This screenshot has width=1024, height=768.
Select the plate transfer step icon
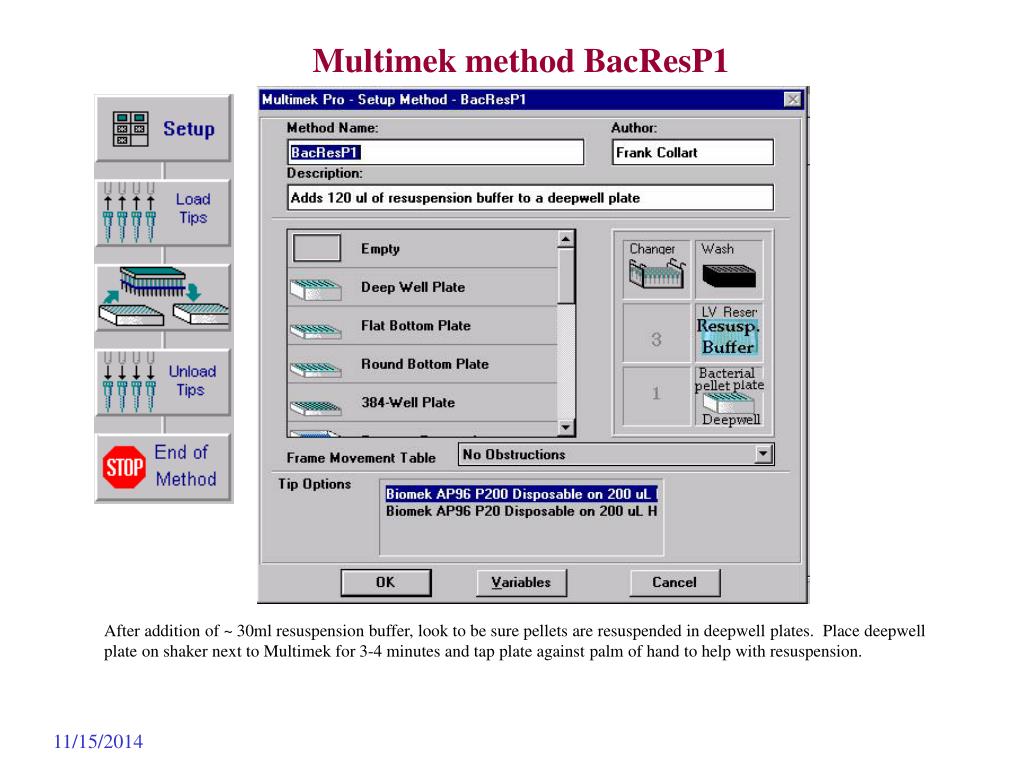pos(163,297)
